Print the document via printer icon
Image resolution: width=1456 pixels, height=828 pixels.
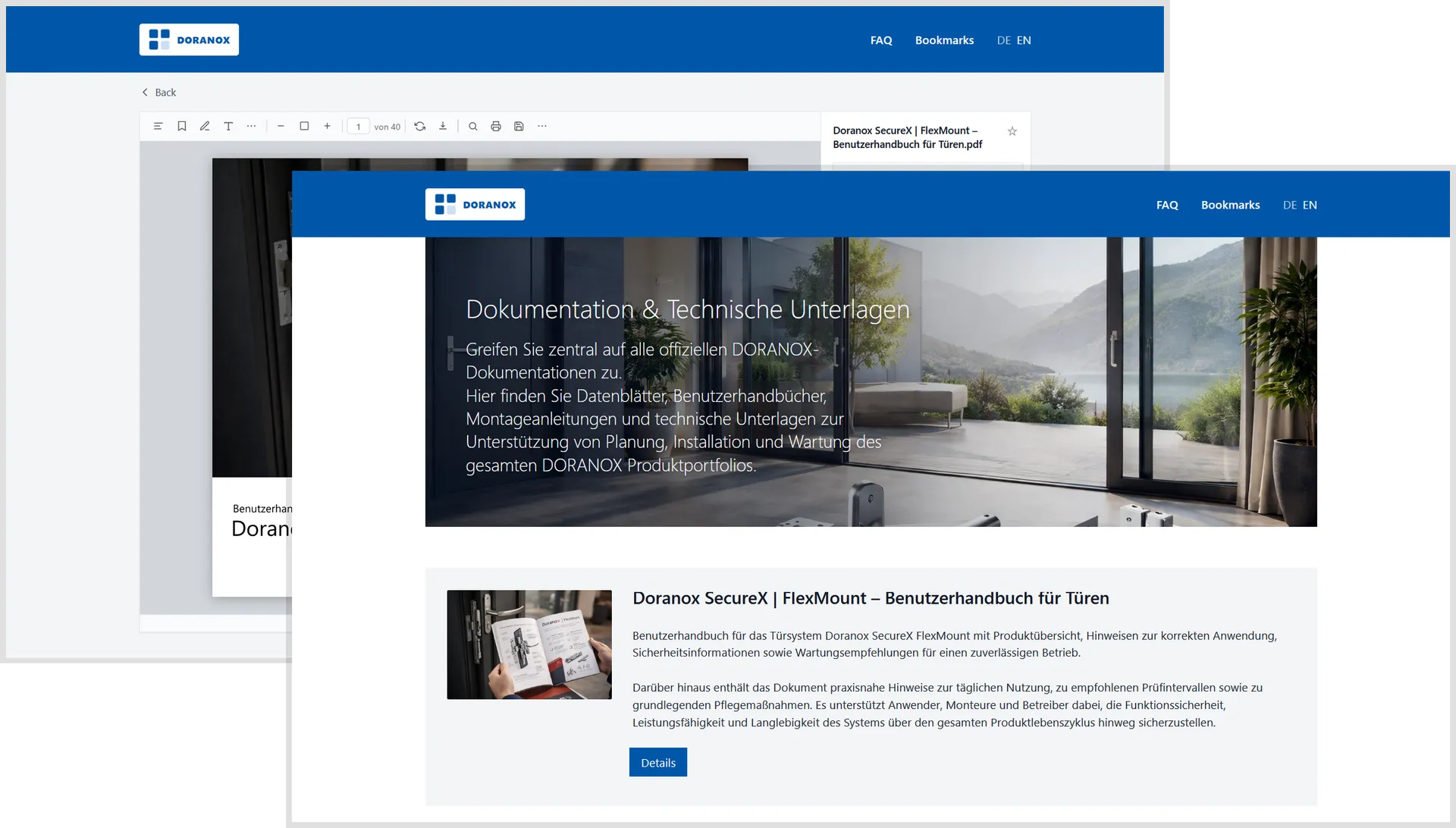(496, 127)
